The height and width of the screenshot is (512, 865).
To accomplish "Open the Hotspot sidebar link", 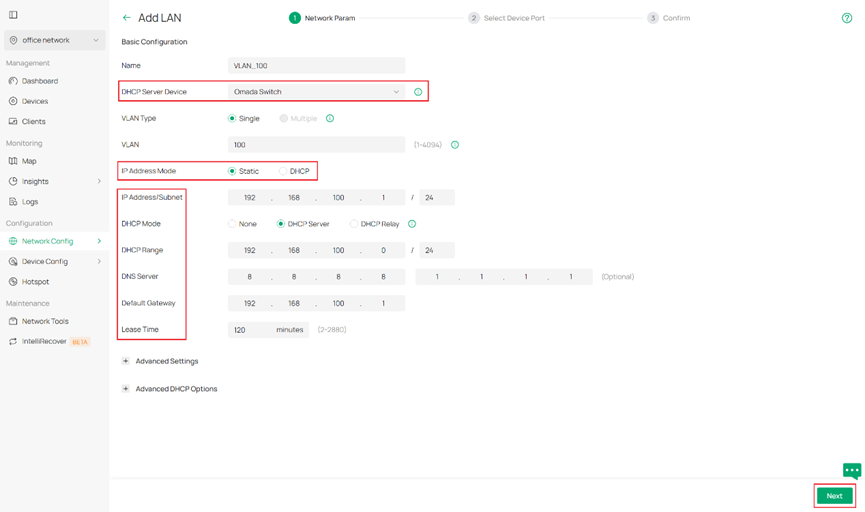I will (35, 282).
